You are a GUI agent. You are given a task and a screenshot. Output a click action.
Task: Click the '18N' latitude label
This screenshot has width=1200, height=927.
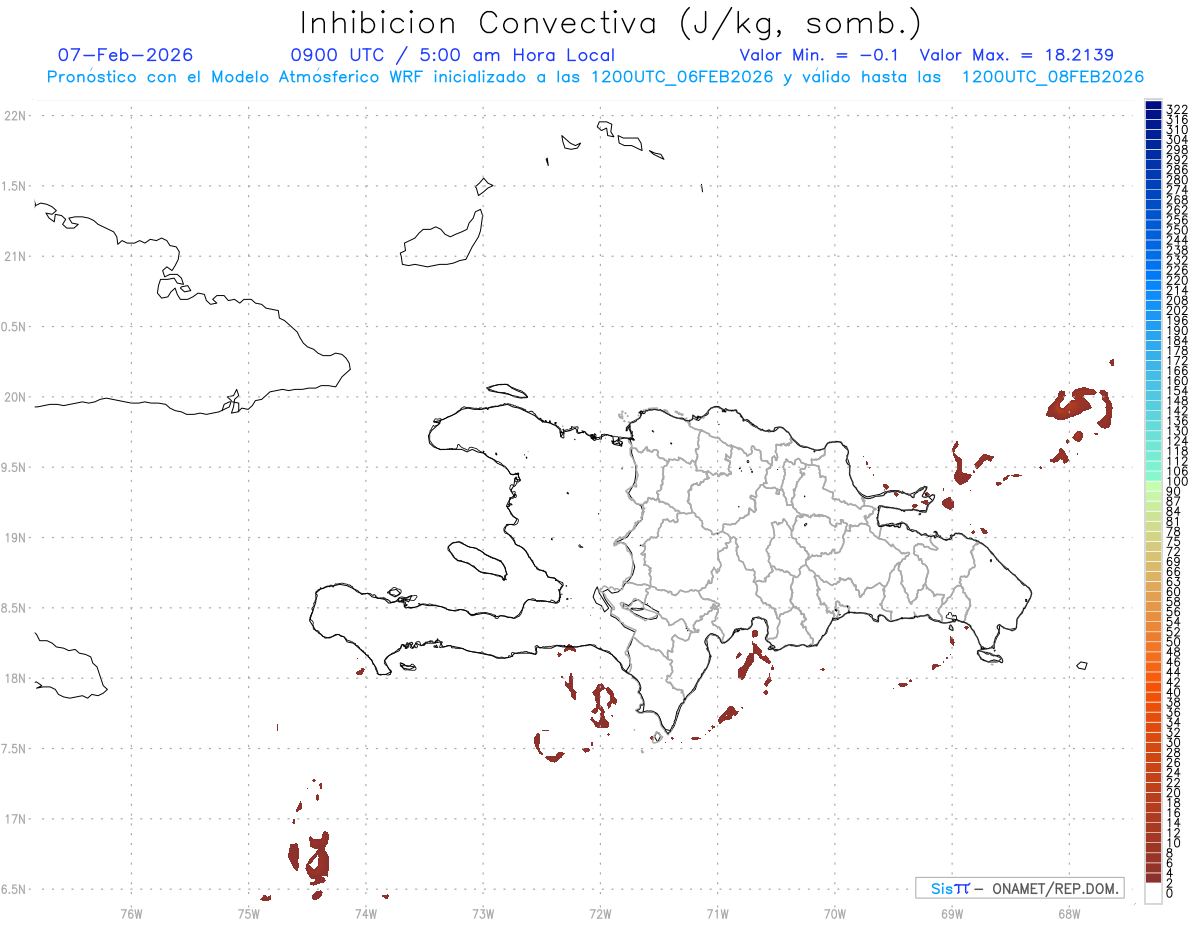[14, 678]
